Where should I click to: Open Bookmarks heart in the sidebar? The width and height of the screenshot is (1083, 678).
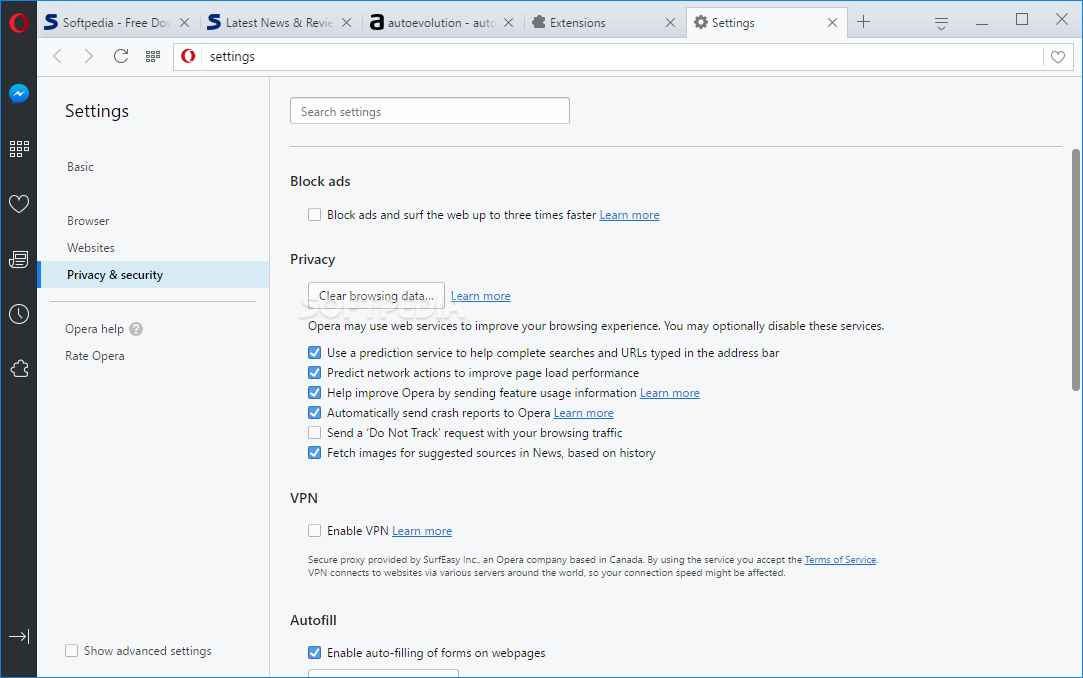[x=19, y=204]
